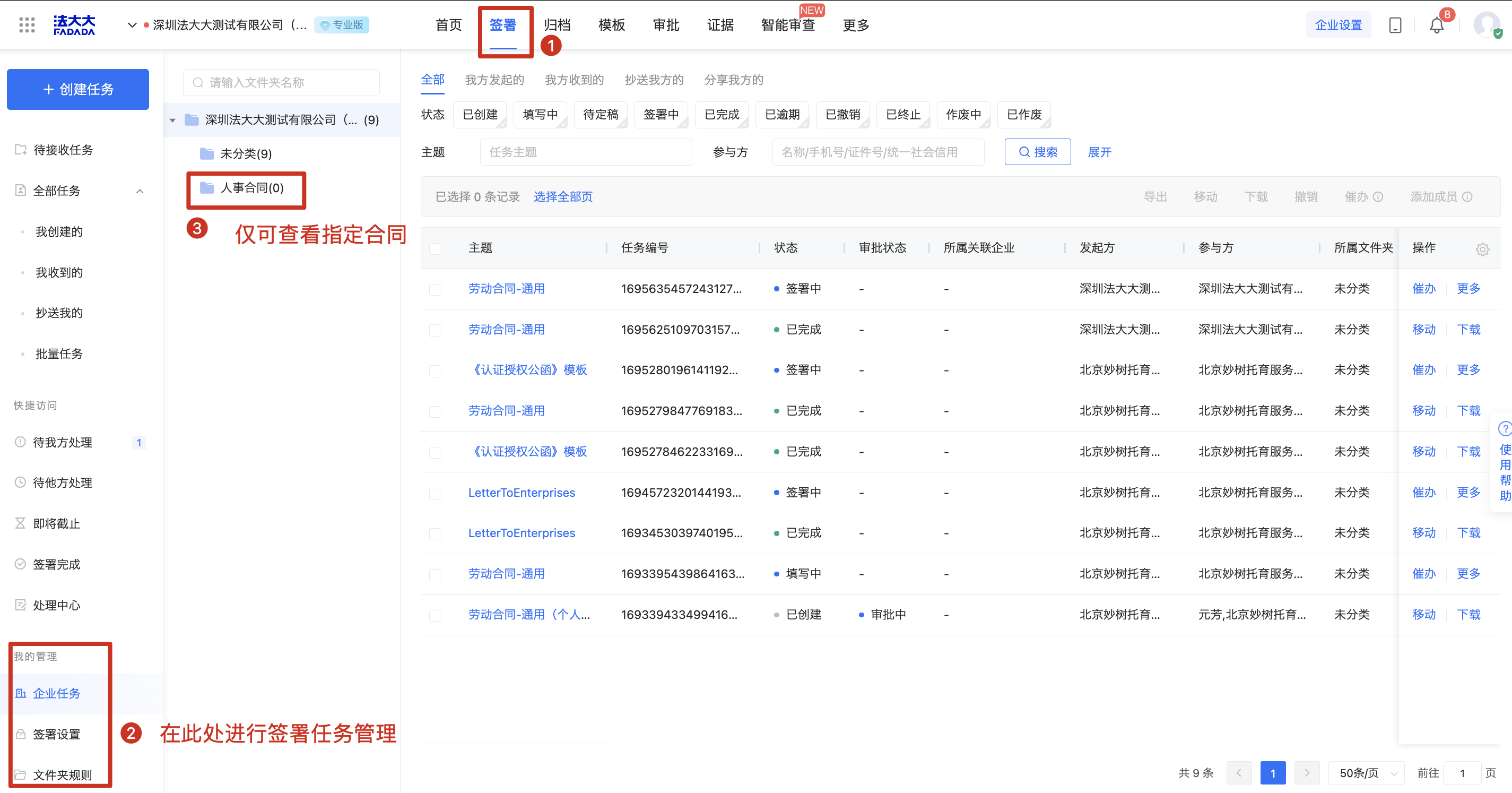1512x793 pixels.
Task: Toggle the select-all header checkbox
Action: pyautogui.click(x=435, y=248)
